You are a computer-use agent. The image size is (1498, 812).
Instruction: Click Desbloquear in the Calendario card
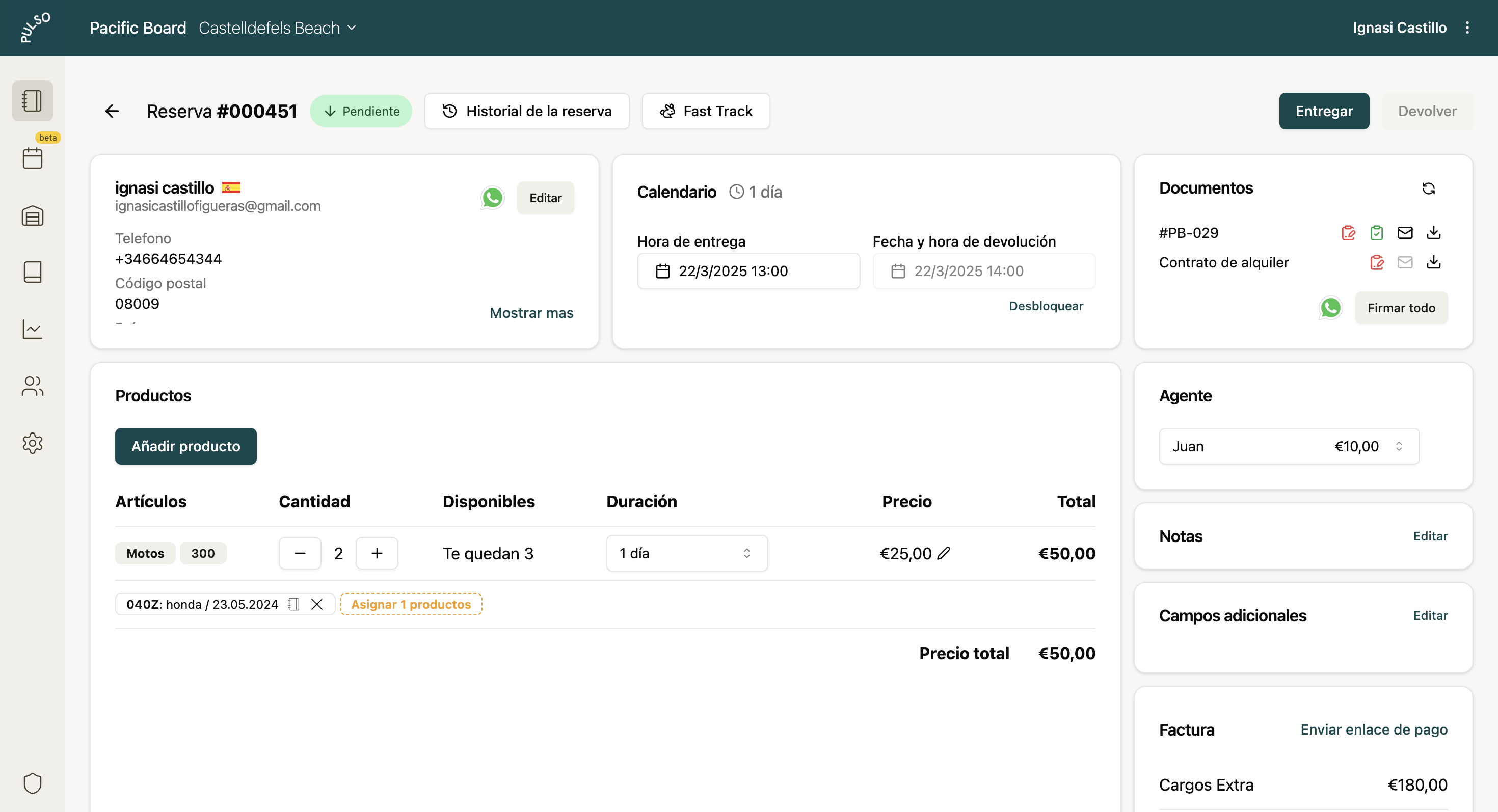1046,305
